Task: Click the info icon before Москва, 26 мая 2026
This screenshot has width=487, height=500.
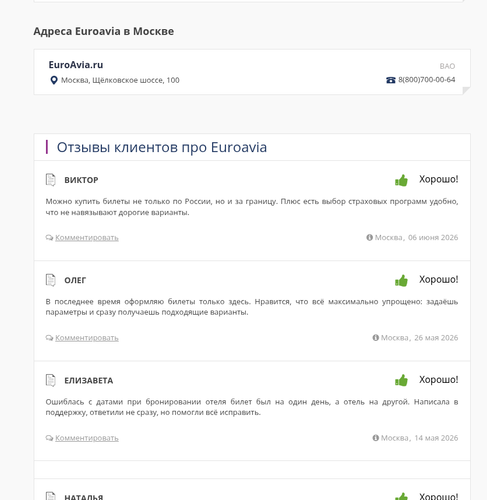Action: 376,338
